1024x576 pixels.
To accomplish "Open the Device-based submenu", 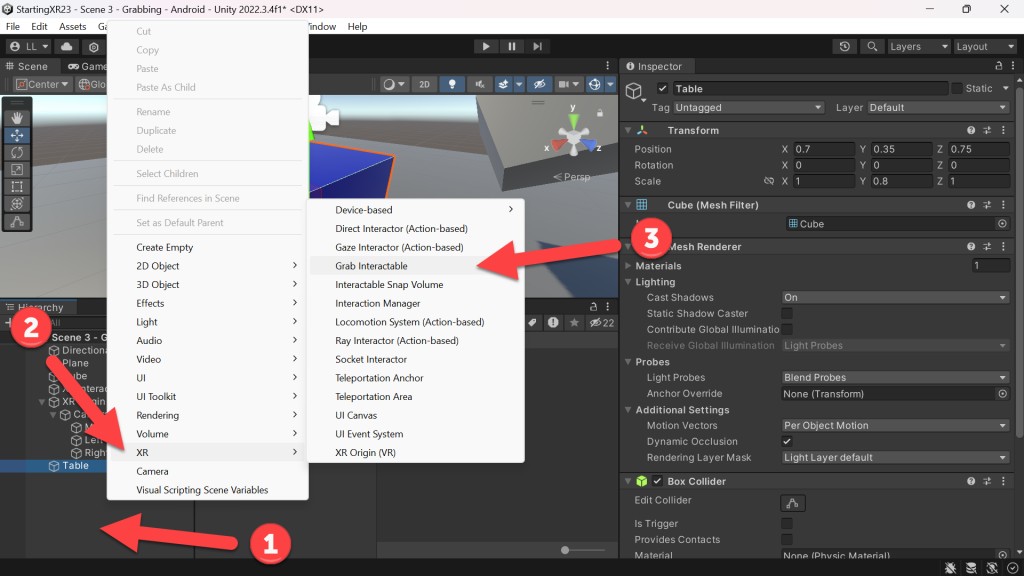I will [x=416, y=210].
